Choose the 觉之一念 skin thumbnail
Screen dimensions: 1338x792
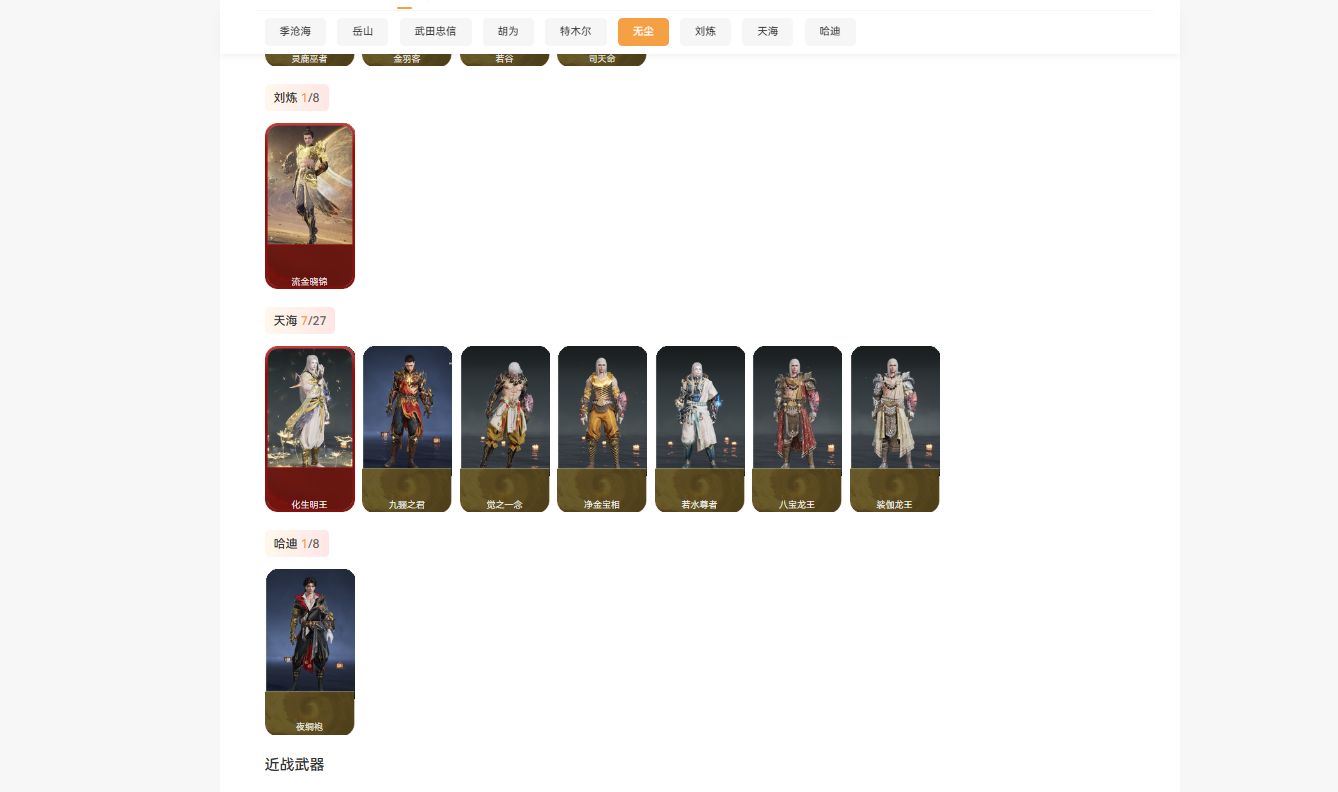(x=505, y=429)
